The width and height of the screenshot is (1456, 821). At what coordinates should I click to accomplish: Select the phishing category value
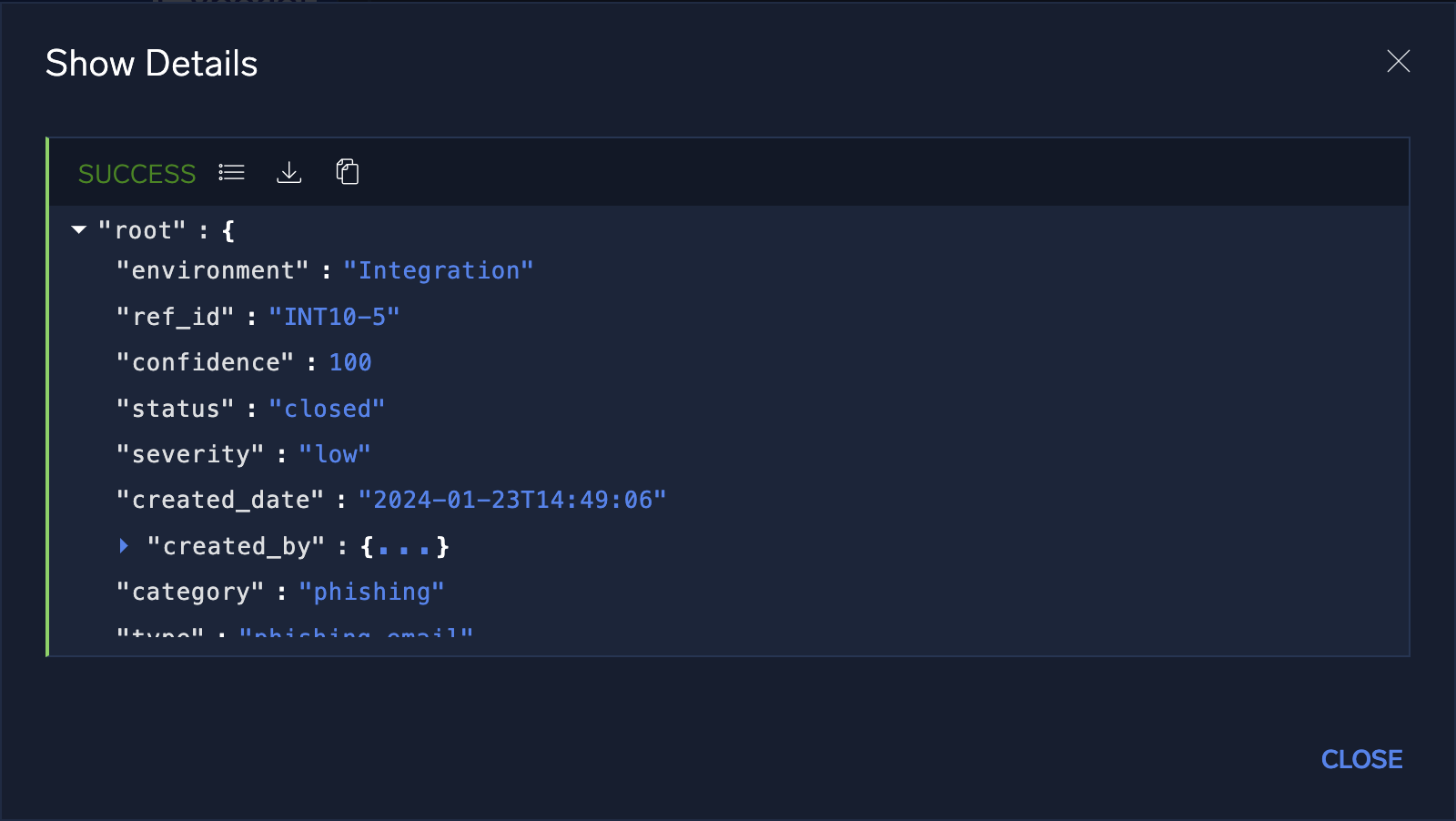[x=372, y=591]
